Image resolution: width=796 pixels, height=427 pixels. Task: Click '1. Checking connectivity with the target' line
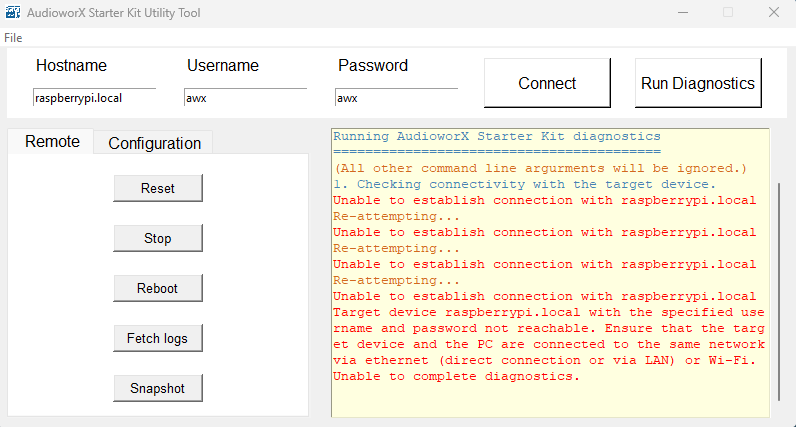(x=524, y=184)
